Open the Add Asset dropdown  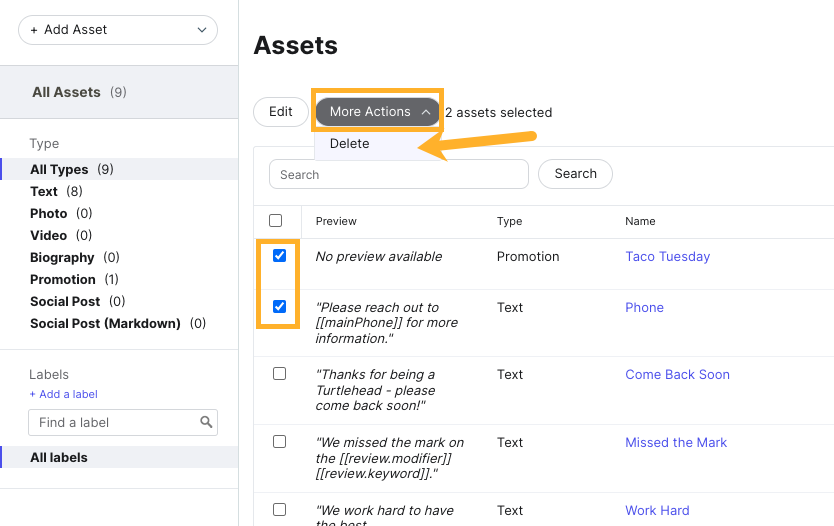click(118, 30)
